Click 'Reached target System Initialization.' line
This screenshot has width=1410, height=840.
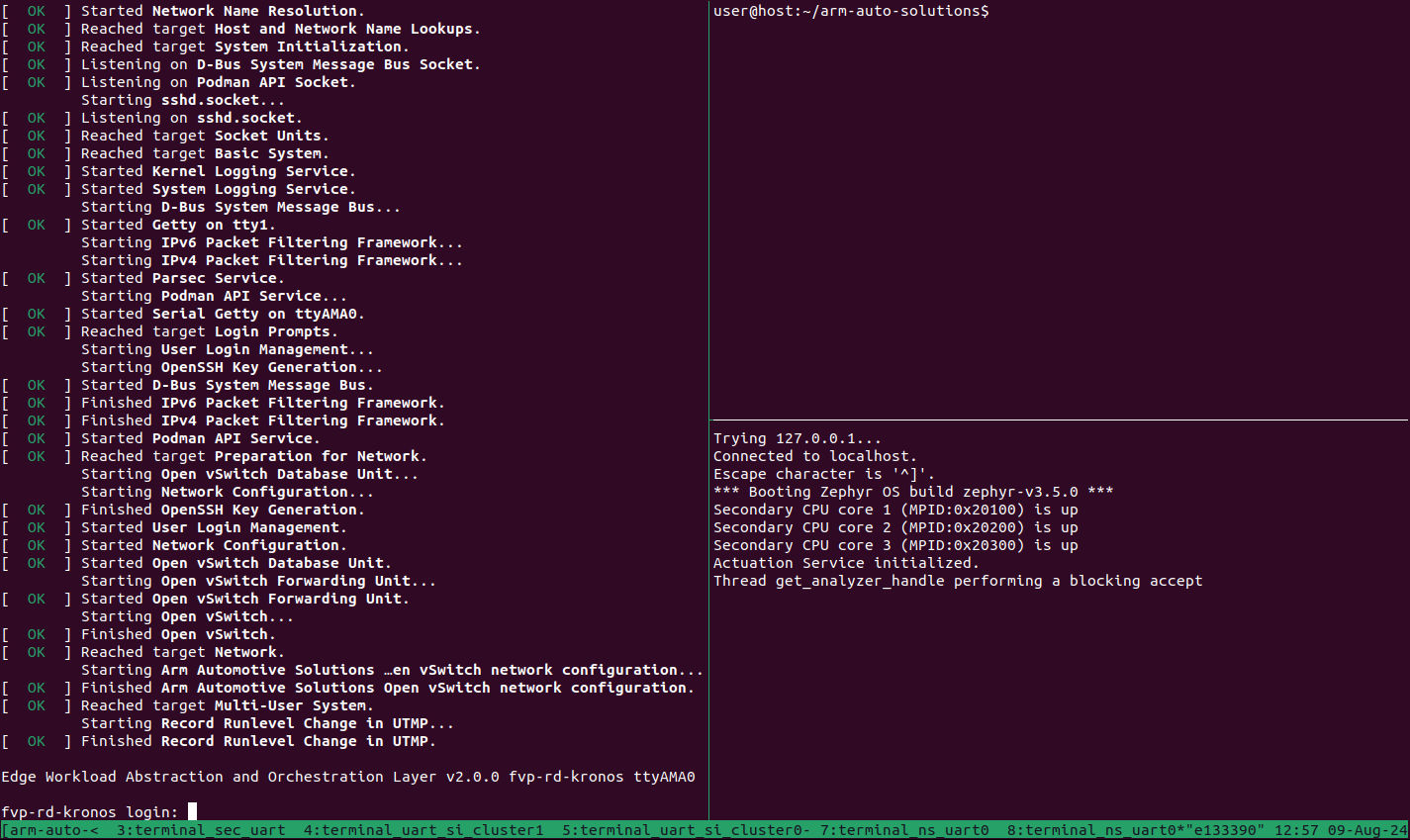(x=244, y=47)
